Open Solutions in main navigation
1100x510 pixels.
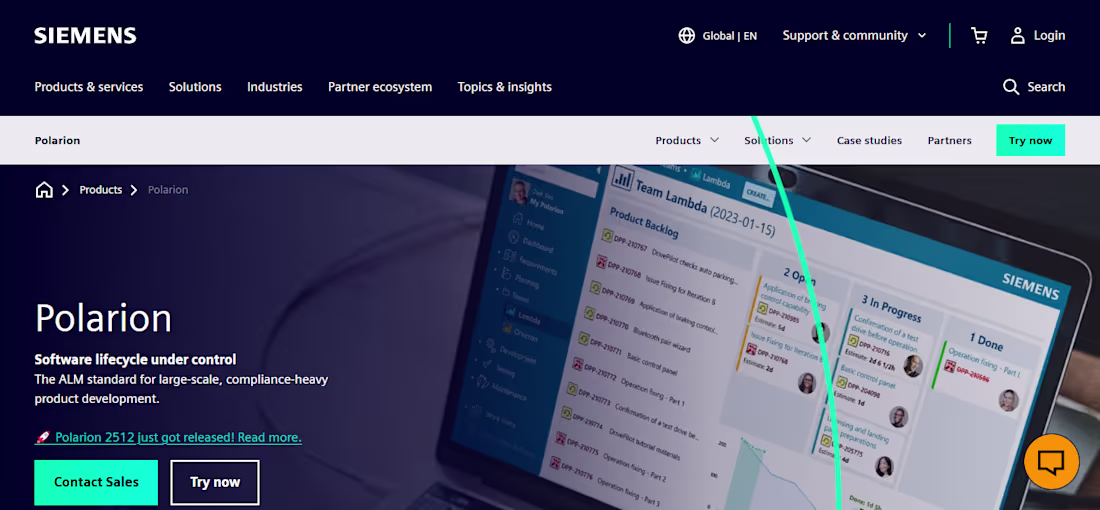pos(195,87)
